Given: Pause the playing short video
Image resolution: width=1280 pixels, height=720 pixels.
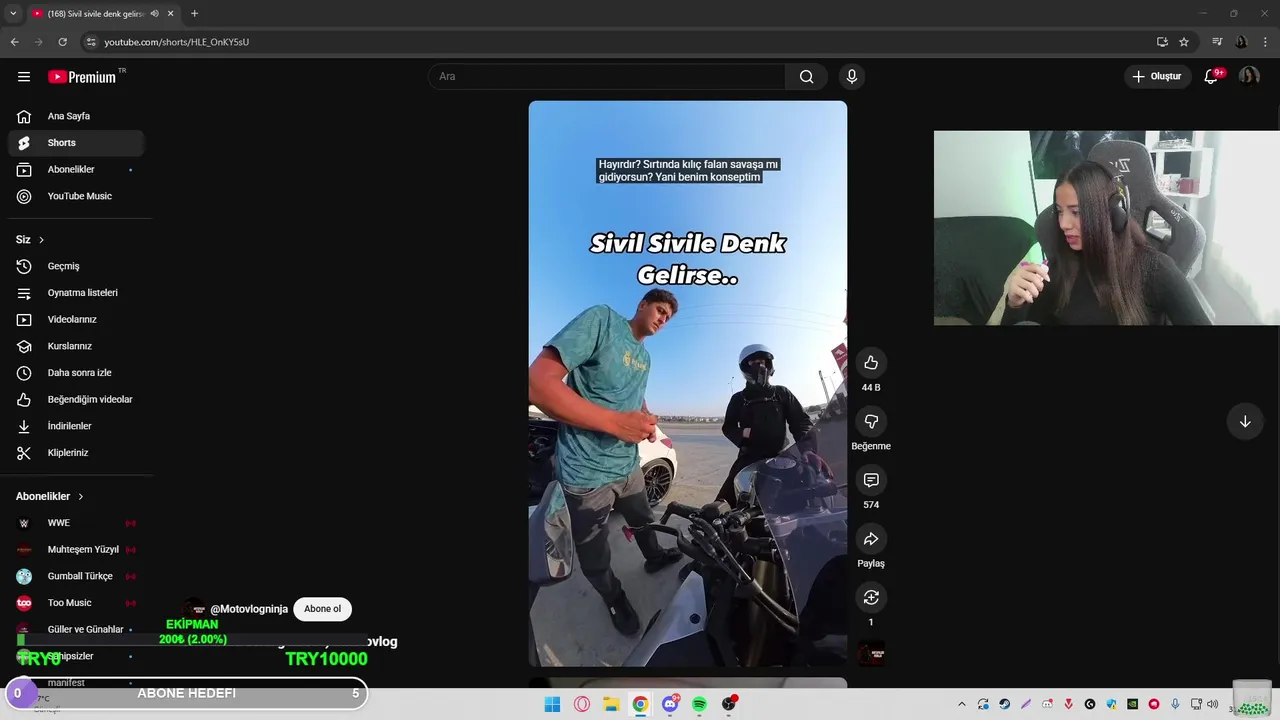Looking at the screenshot, I should tap(688, 383).
